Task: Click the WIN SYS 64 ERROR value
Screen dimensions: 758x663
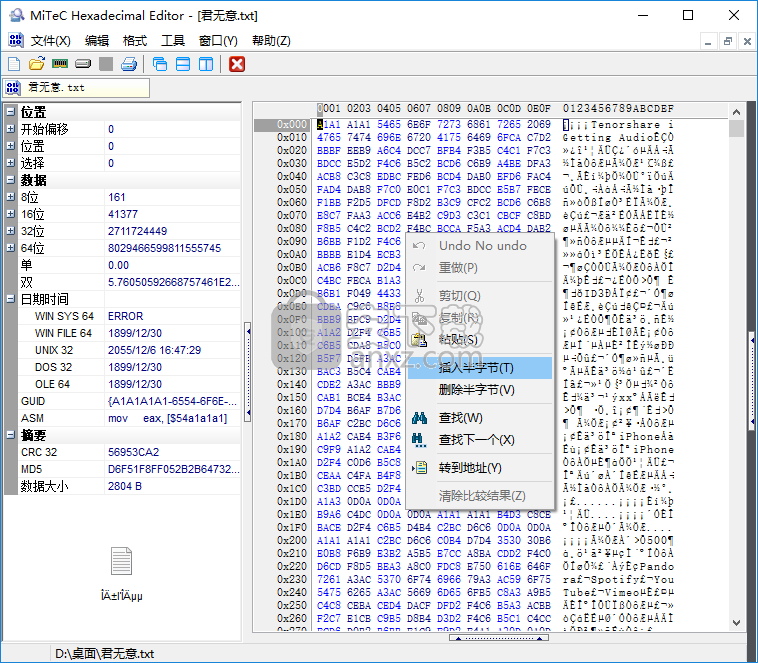Action: click(x=125, y=316)
